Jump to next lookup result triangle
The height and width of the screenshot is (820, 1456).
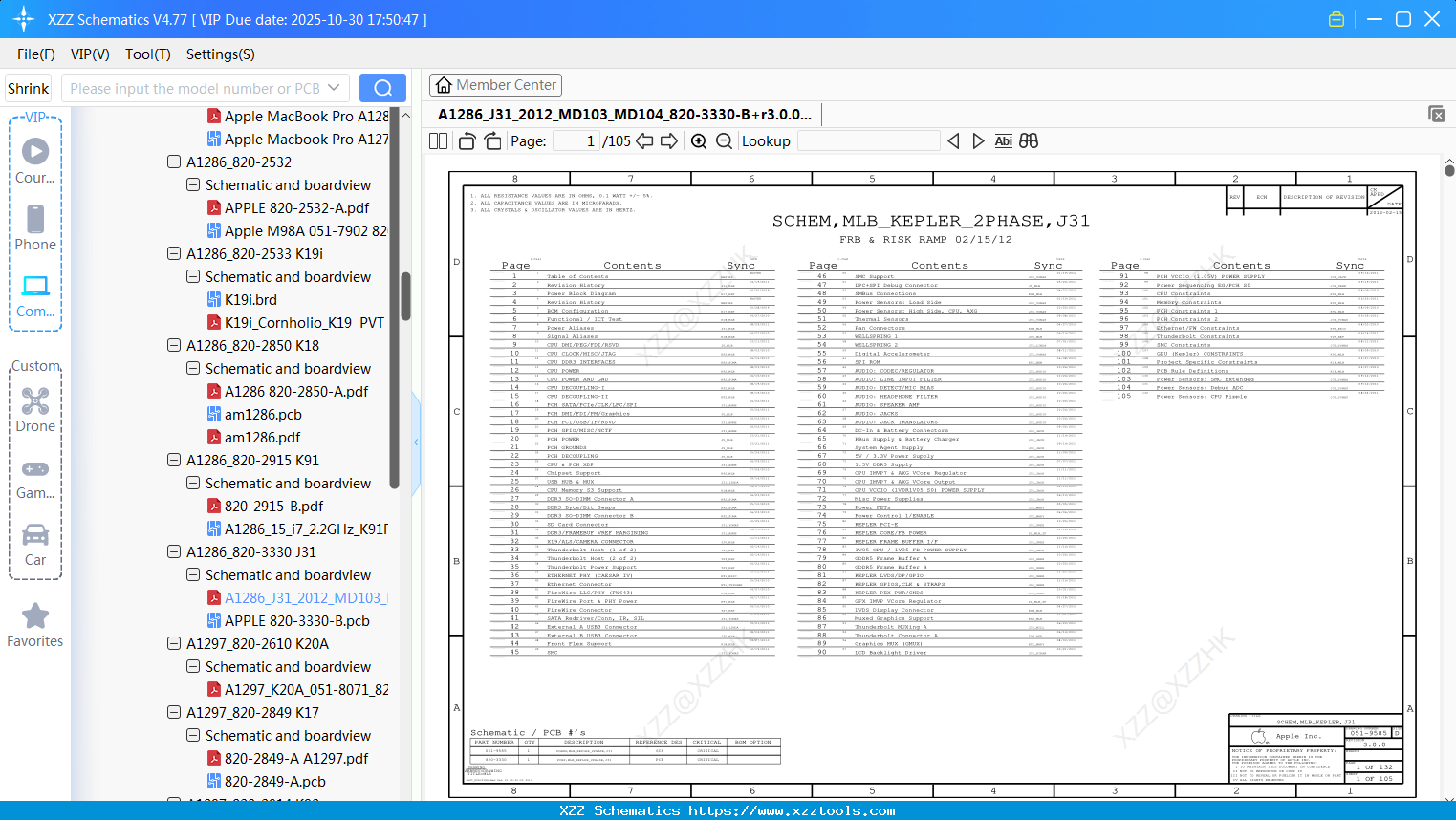point(978,141)
